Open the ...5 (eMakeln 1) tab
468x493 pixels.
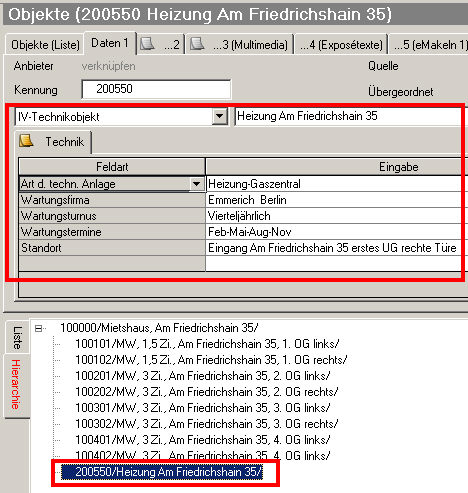pyautogui.click(x=429, y=44)
